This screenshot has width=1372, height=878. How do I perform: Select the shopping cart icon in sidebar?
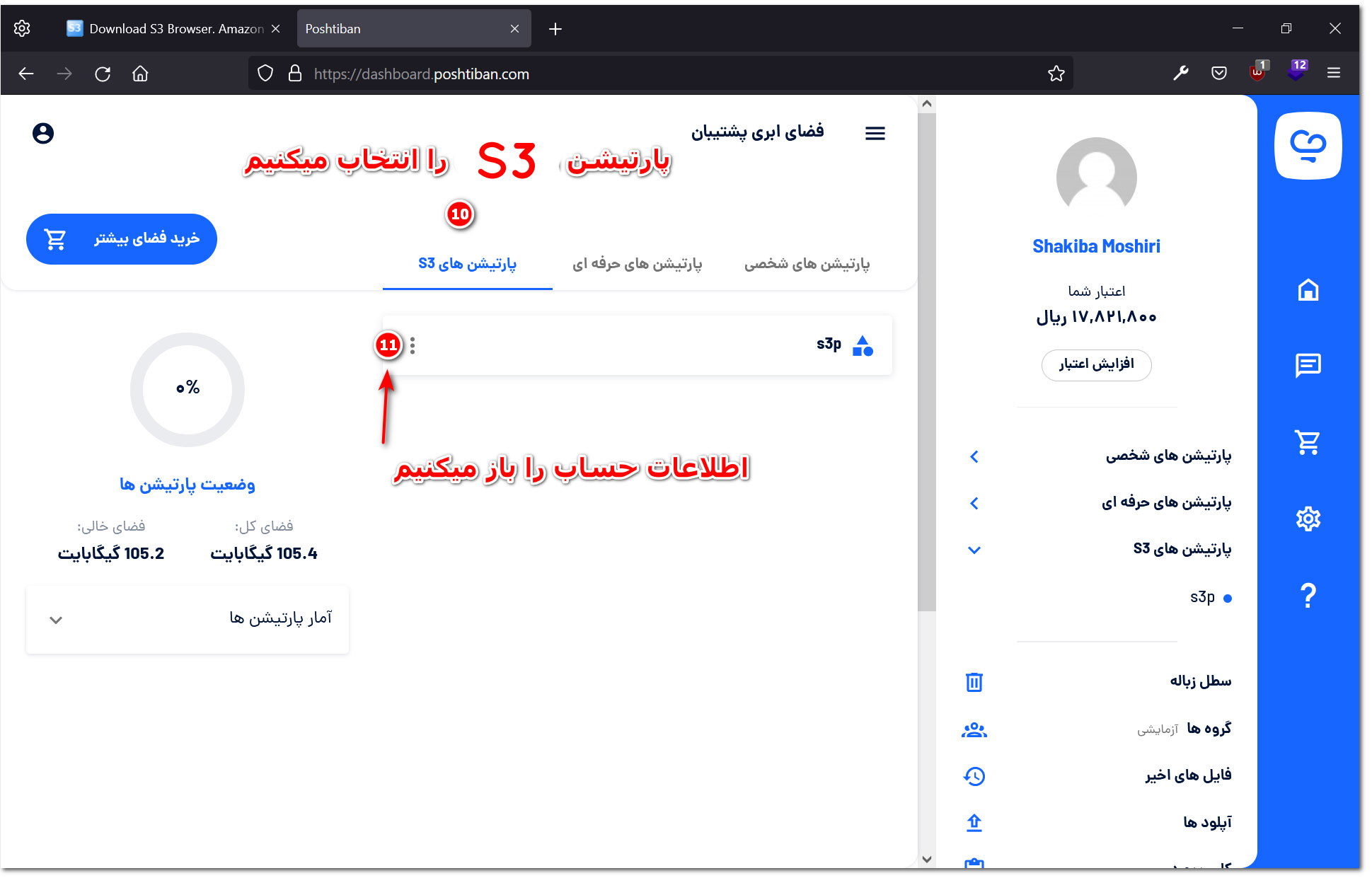1308,442
